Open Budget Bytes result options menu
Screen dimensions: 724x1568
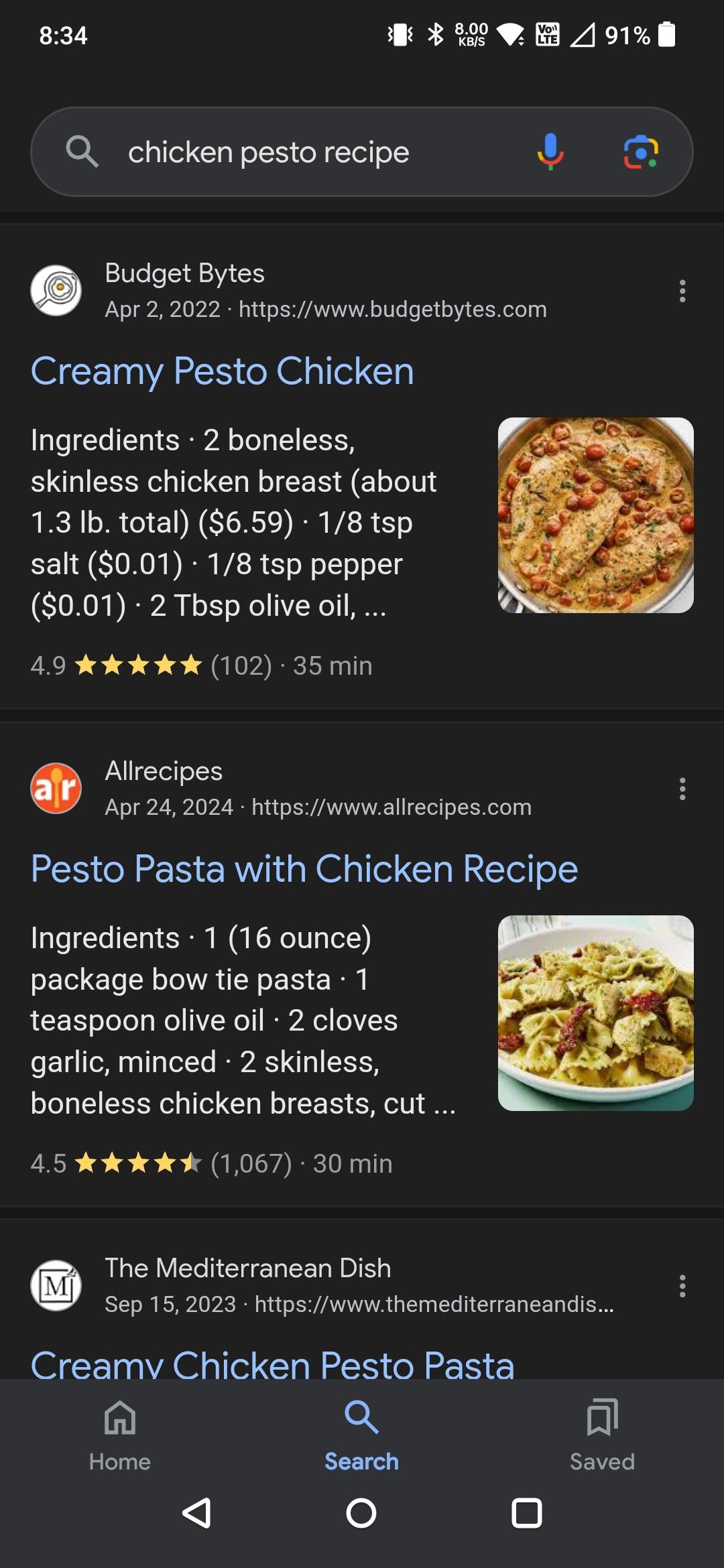[x=682, y=291]
